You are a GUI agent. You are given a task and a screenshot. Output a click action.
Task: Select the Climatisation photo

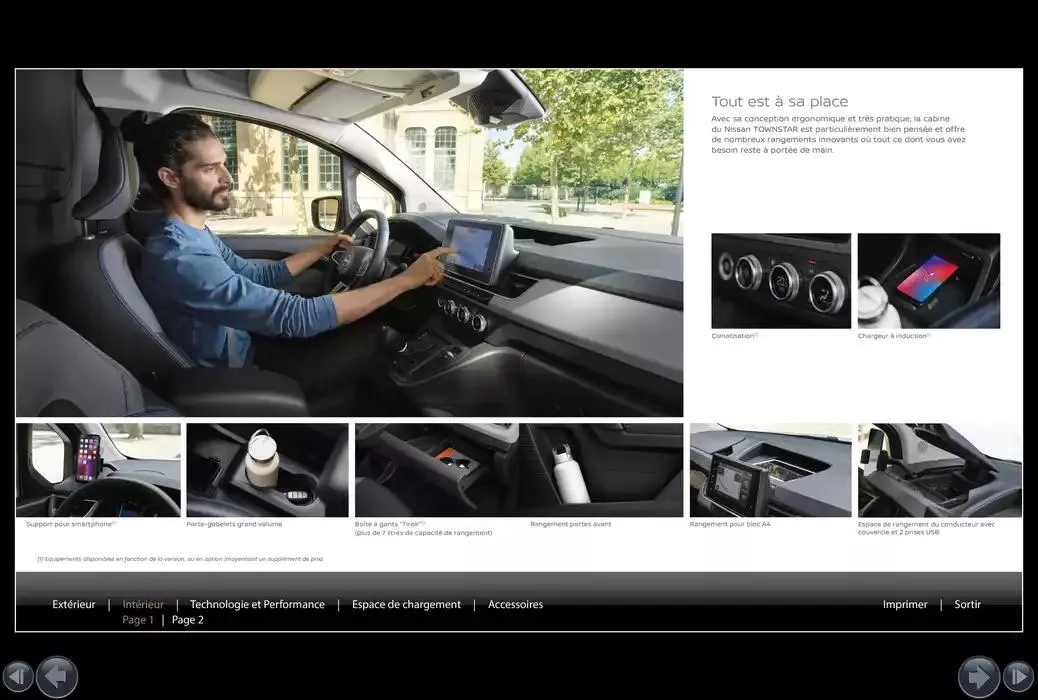tap(780, 280)
